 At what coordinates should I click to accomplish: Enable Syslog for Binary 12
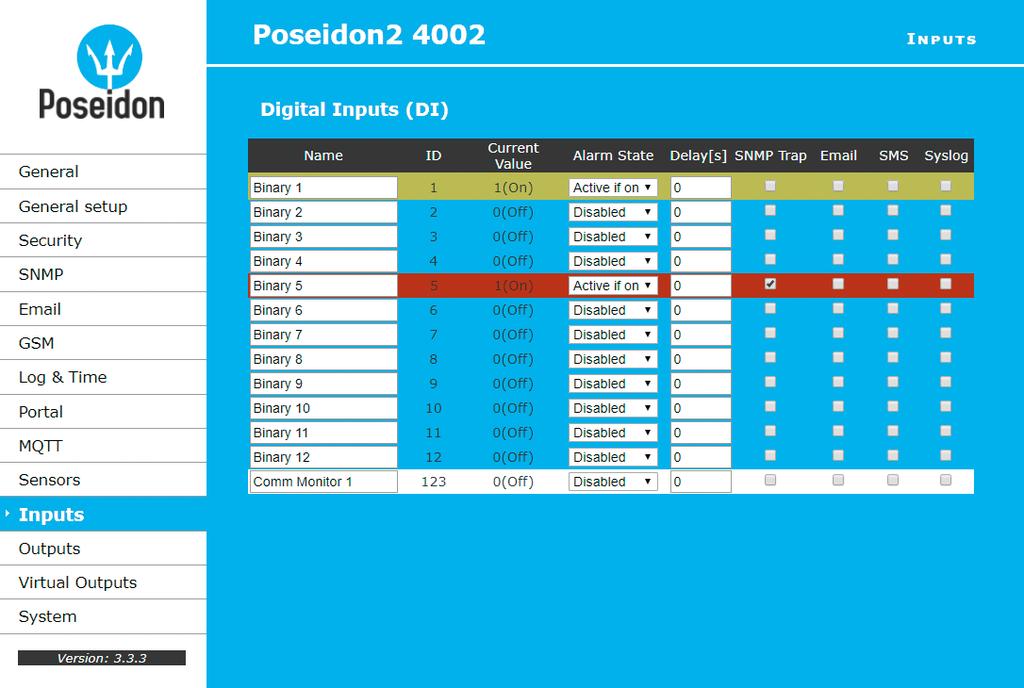point(946,455)
